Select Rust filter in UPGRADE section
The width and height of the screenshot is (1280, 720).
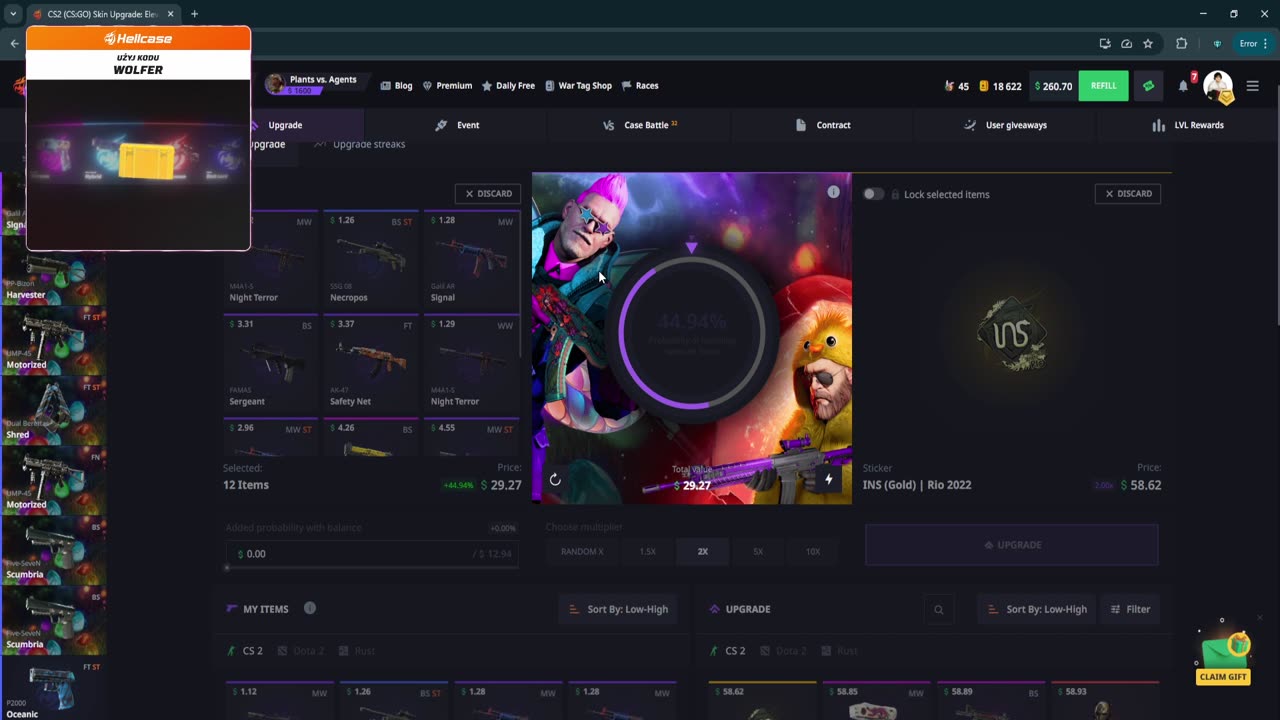(838, 651)
